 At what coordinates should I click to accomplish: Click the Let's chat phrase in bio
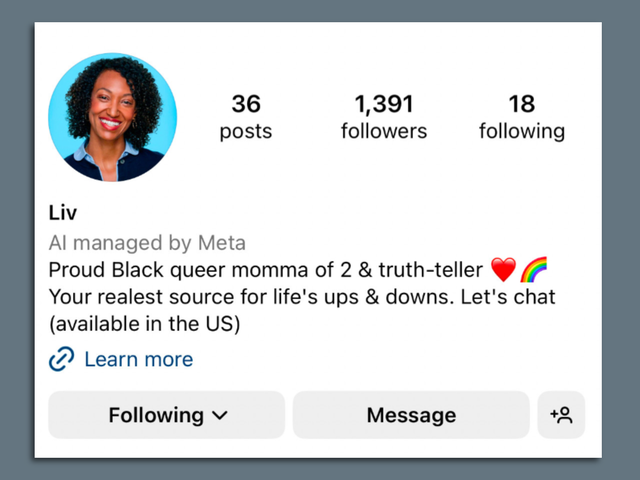(x=508, y=297)
